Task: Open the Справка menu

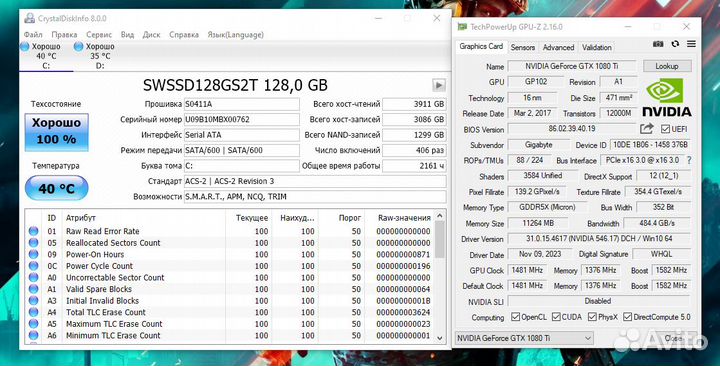Action: tap(184, 35)
